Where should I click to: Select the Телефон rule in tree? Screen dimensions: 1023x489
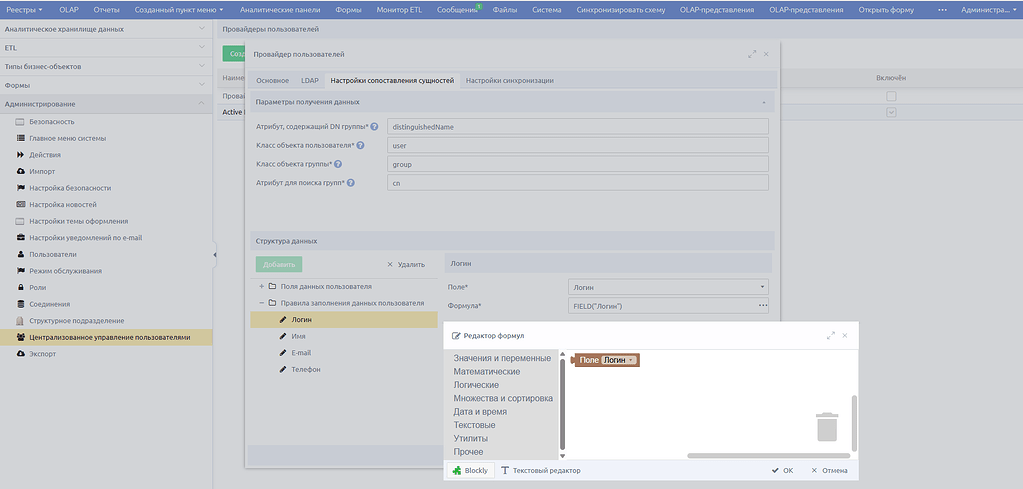306,370
